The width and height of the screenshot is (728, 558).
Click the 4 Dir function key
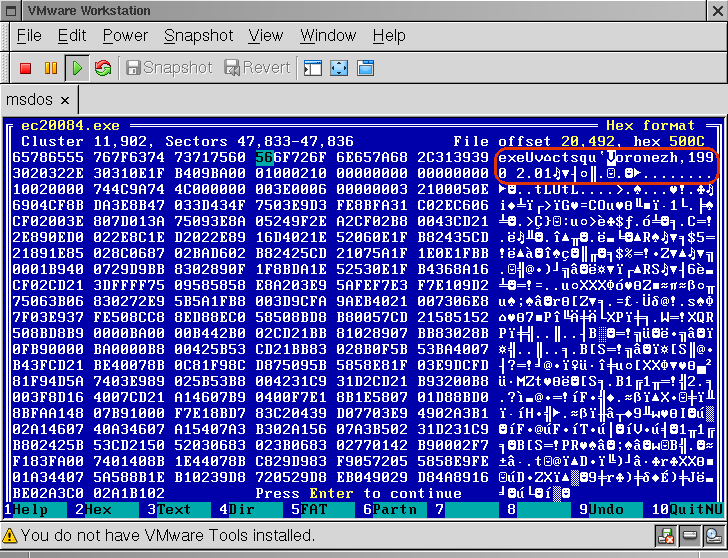pos(251,509)
